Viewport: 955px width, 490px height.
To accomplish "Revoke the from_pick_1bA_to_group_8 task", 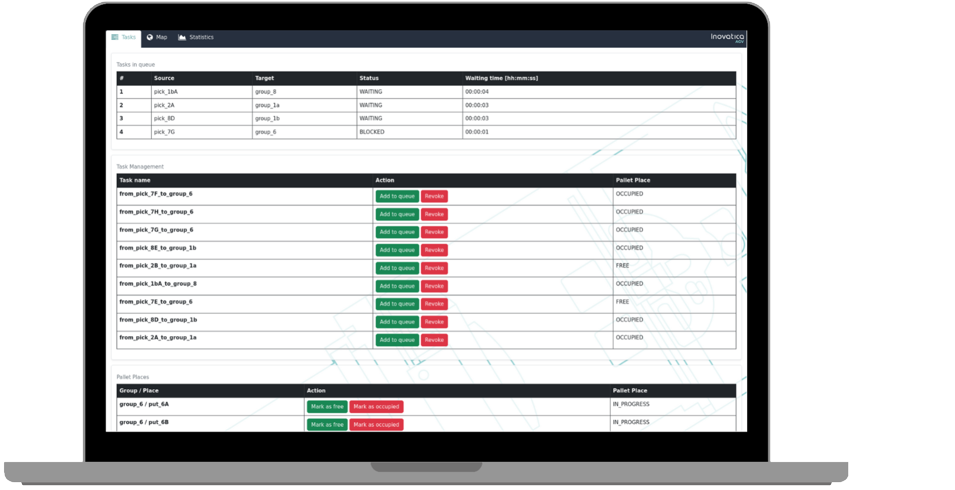I will pos(434,286).
